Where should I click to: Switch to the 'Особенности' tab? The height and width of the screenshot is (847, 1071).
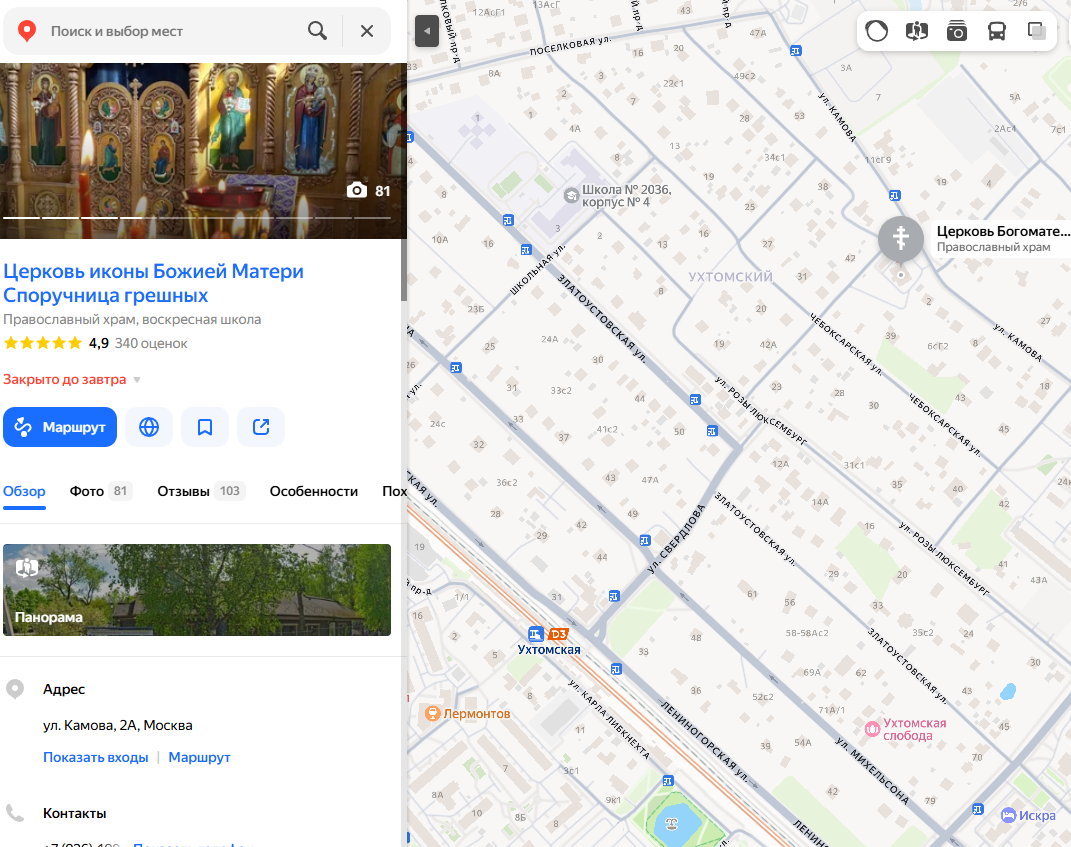(x=314, y=491)
